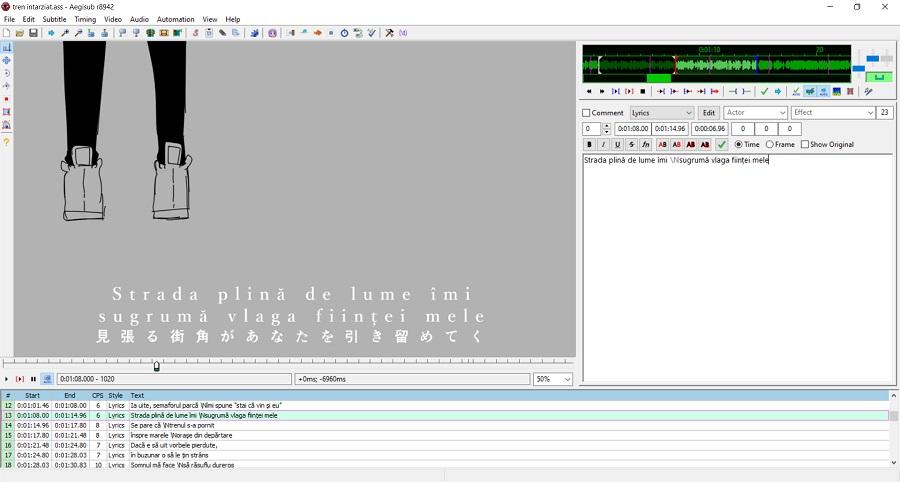The height and width of the screenshot is (482, 900).
Task: Expand the Actor dropdown
Action: [x=755, y=113]
